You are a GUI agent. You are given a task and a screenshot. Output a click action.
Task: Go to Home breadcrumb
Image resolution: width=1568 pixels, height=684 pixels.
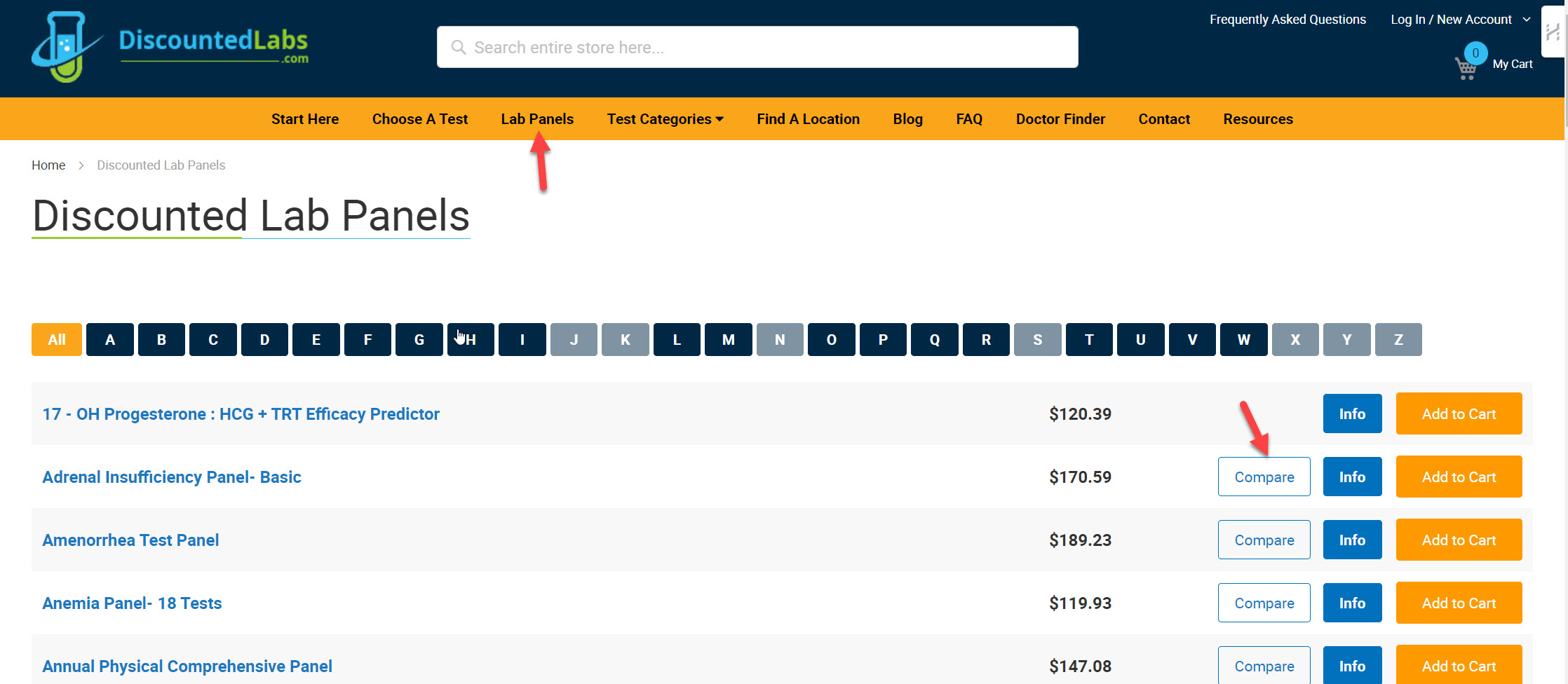48,165
